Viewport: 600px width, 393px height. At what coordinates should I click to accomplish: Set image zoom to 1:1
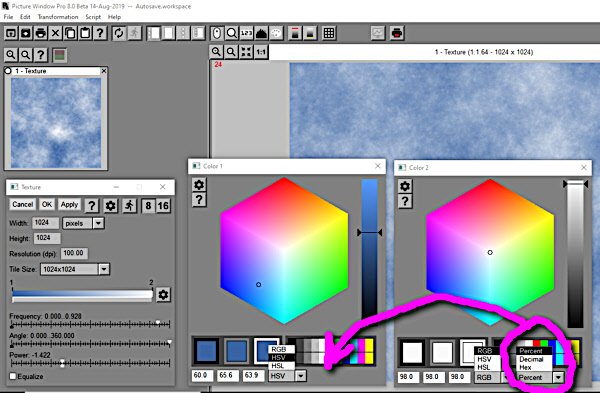coord(261,52)
